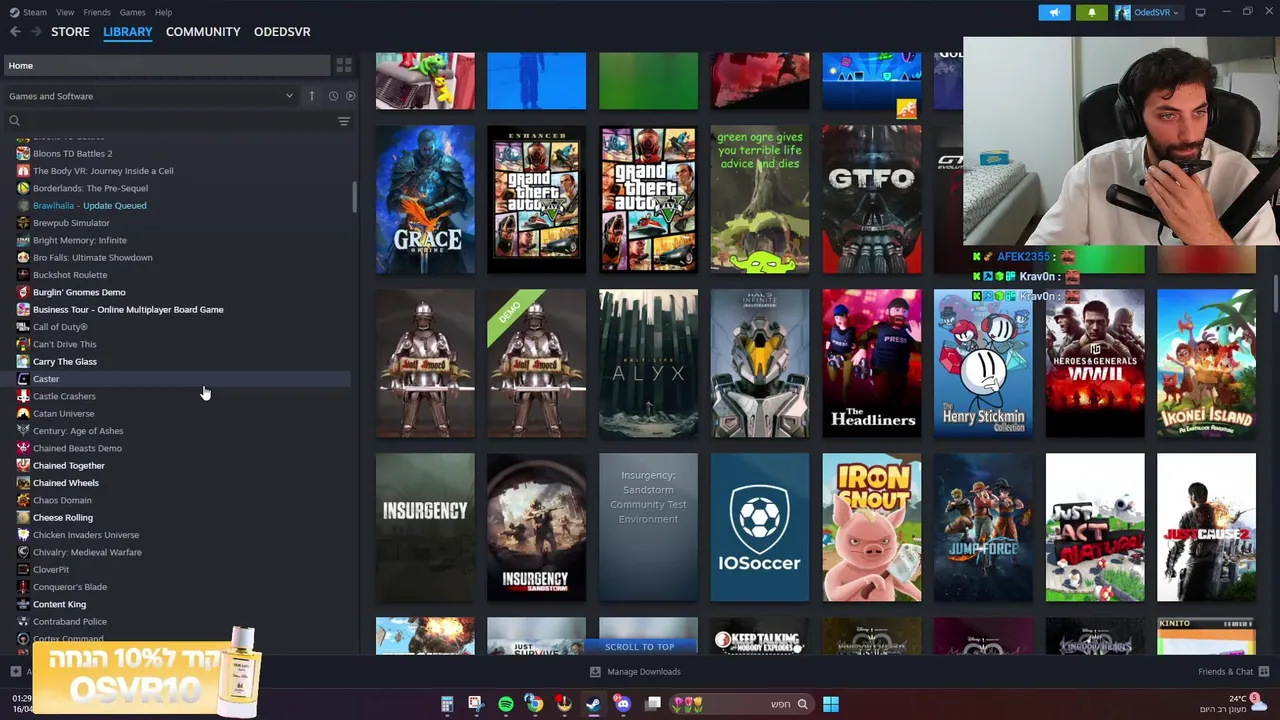Viewport: 1280px width, 720px height.
Task: Select Caster in the game list
Action: pos(46,379)
